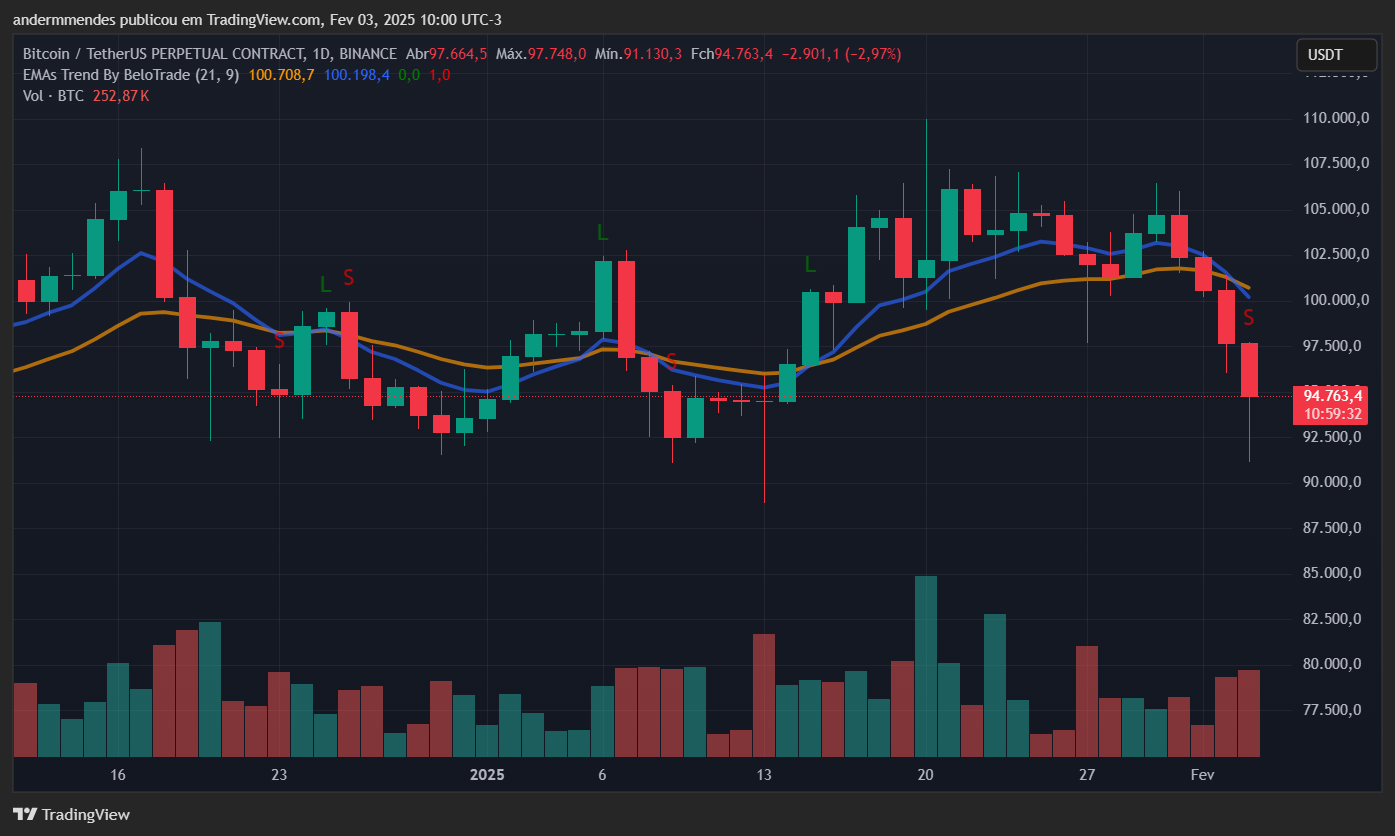
Task: Click the date label 6 on time axis
Action: pyautogui.click(x=602, y=775)
